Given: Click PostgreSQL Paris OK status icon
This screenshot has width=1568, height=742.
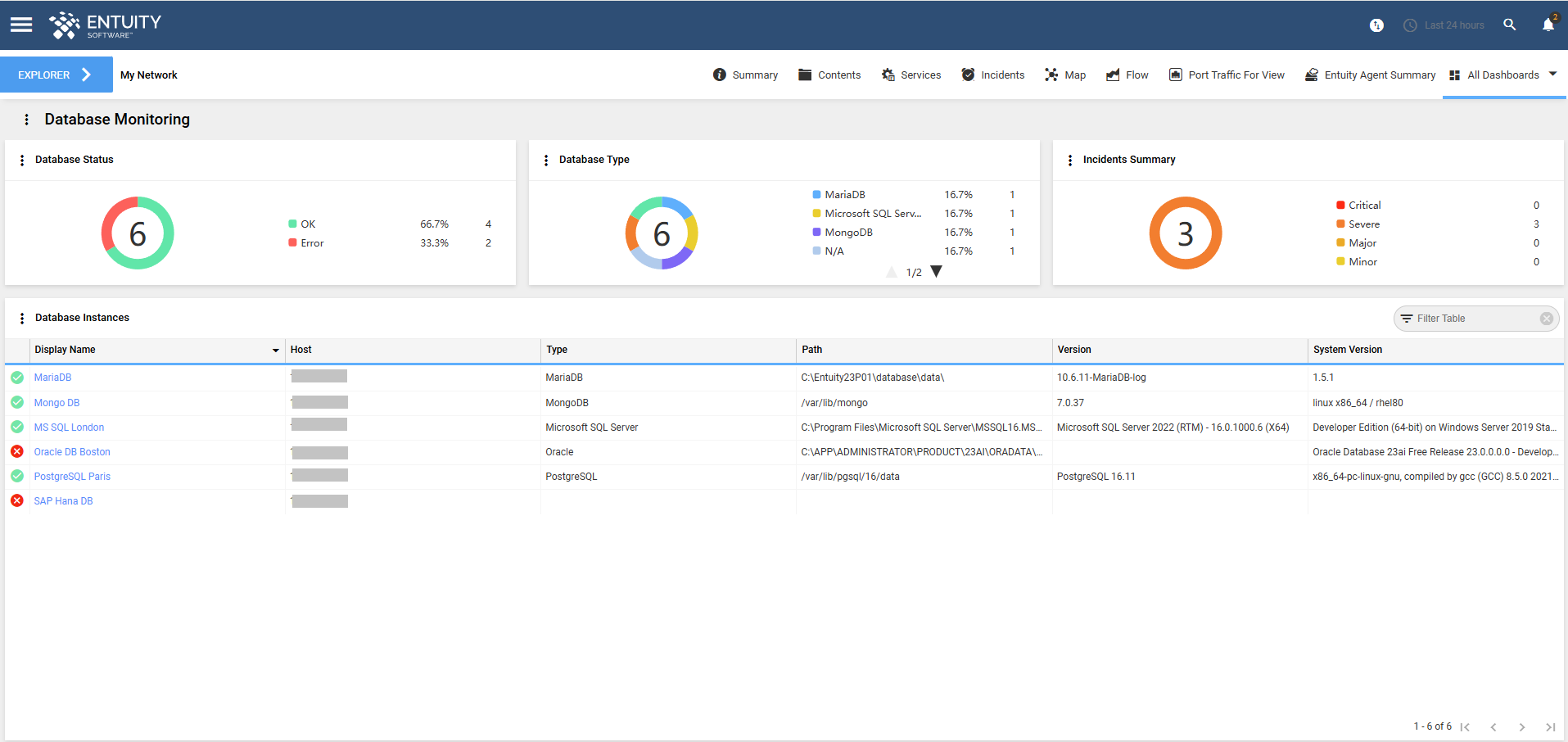Looking at the screenshot, I should click(x=17, y=476).
